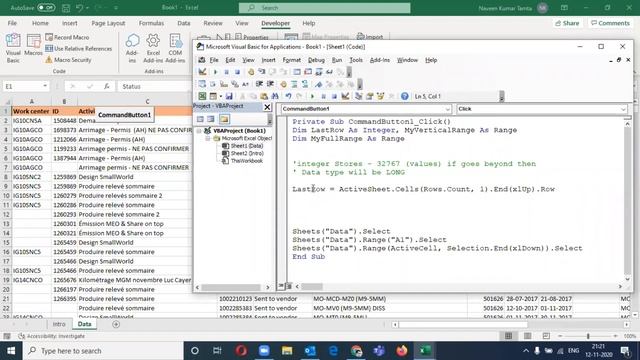This screenshot has width=640, height=360.
Task: Switch Excel to Page Break Preview in status bar
Action: pos(546,336)
